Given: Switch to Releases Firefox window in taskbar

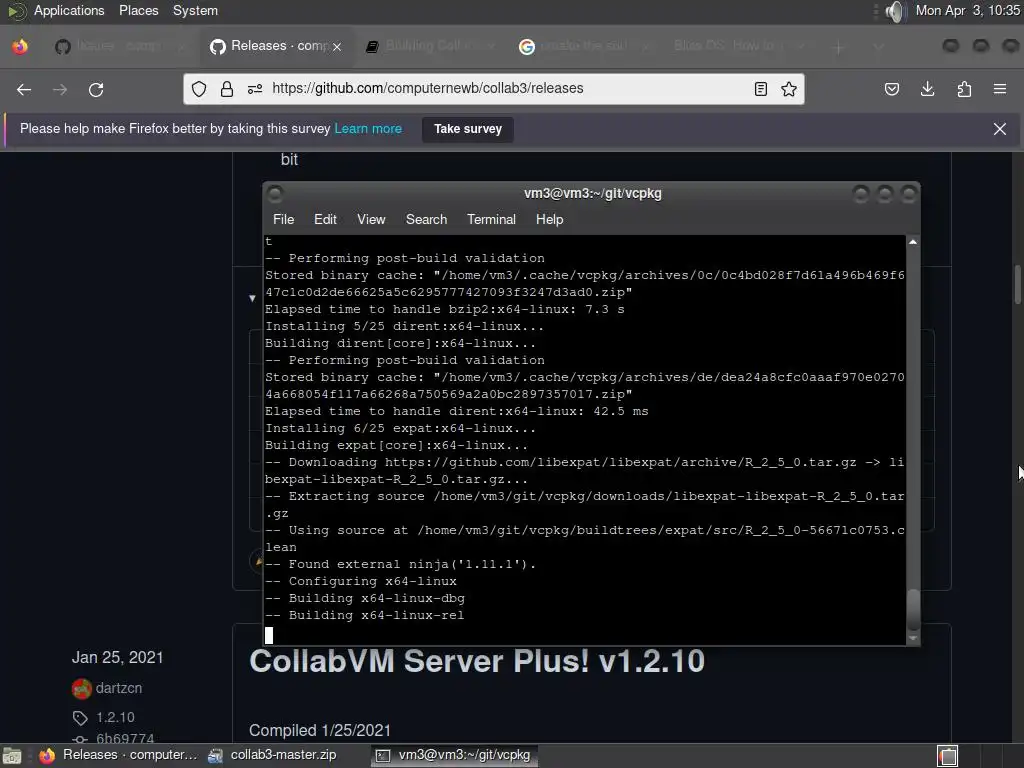Looking at the screenshot, I should [118, 755].
